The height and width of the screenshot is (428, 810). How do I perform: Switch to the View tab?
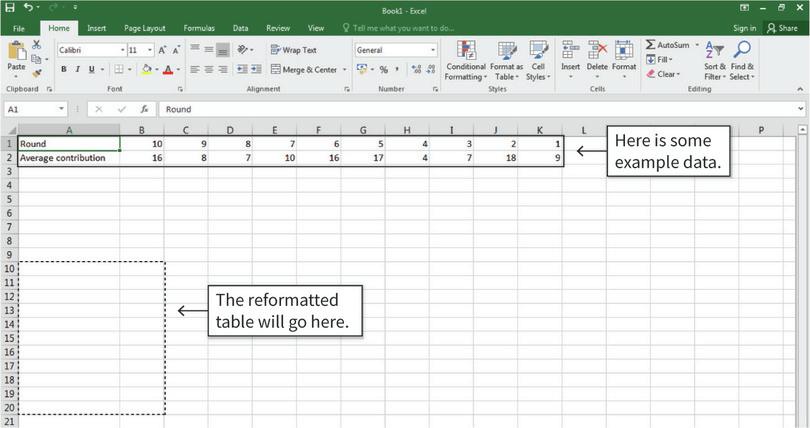316,28
